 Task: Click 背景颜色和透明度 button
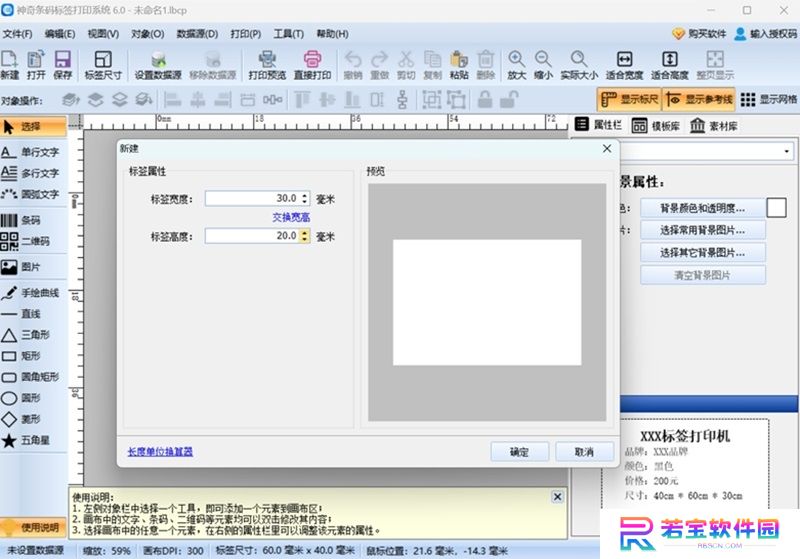703,208
